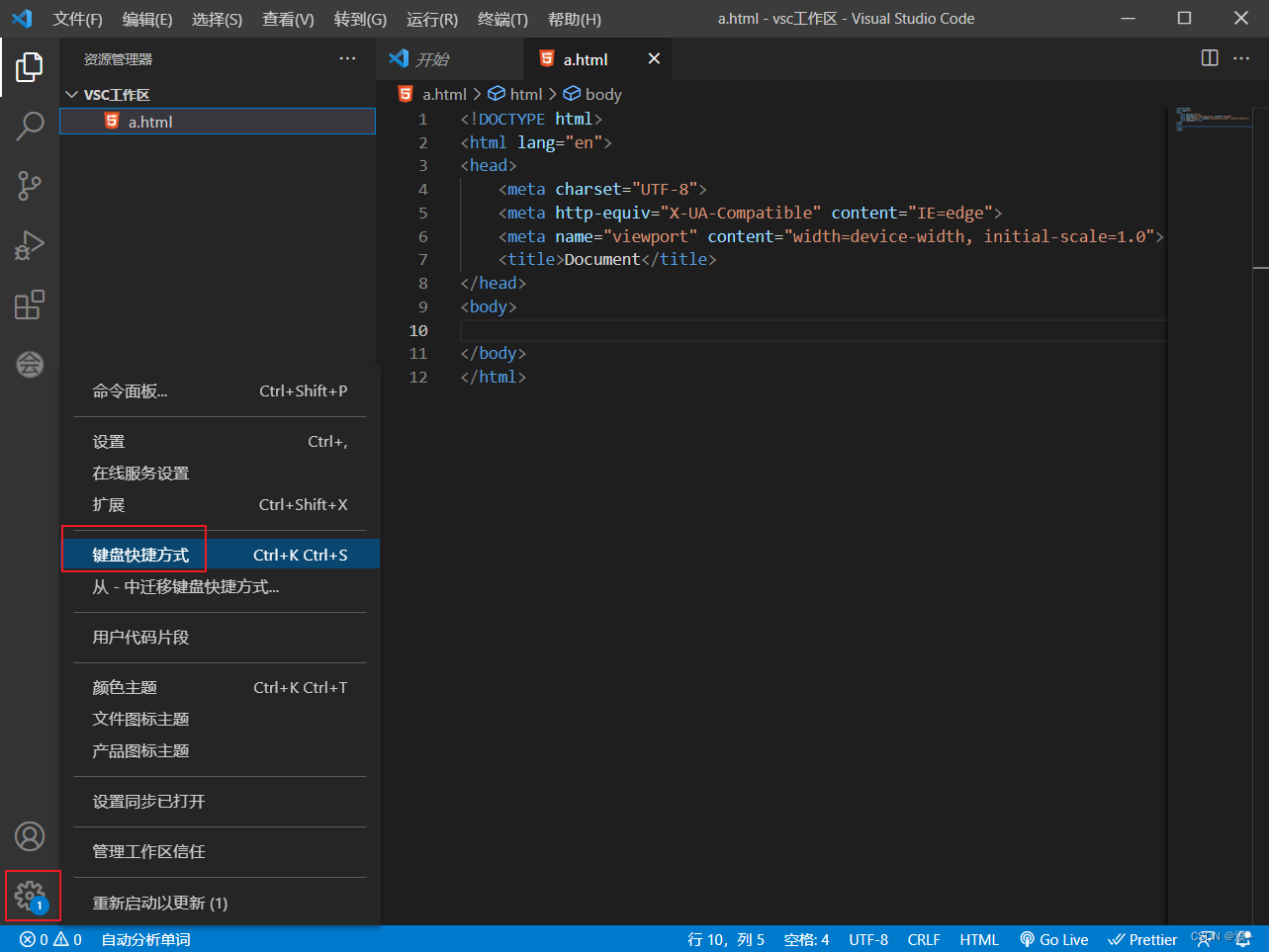Click CRLF line ending selector
This screenshot has height=952, width=1269.
(924, 939)
